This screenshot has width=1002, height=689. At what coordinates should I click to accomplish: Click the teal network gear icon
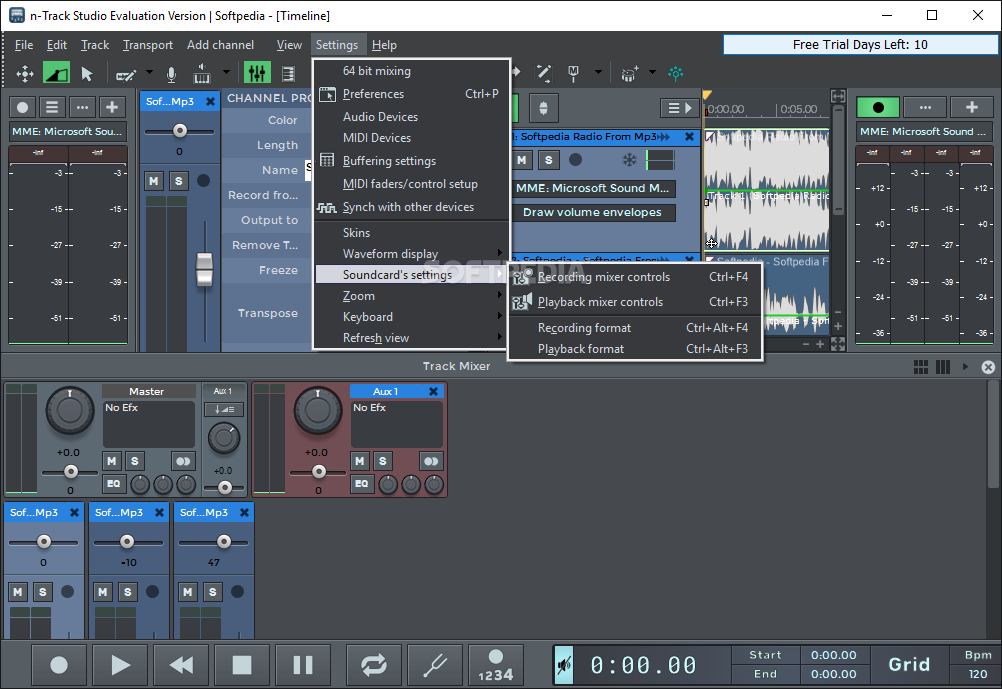675,74
